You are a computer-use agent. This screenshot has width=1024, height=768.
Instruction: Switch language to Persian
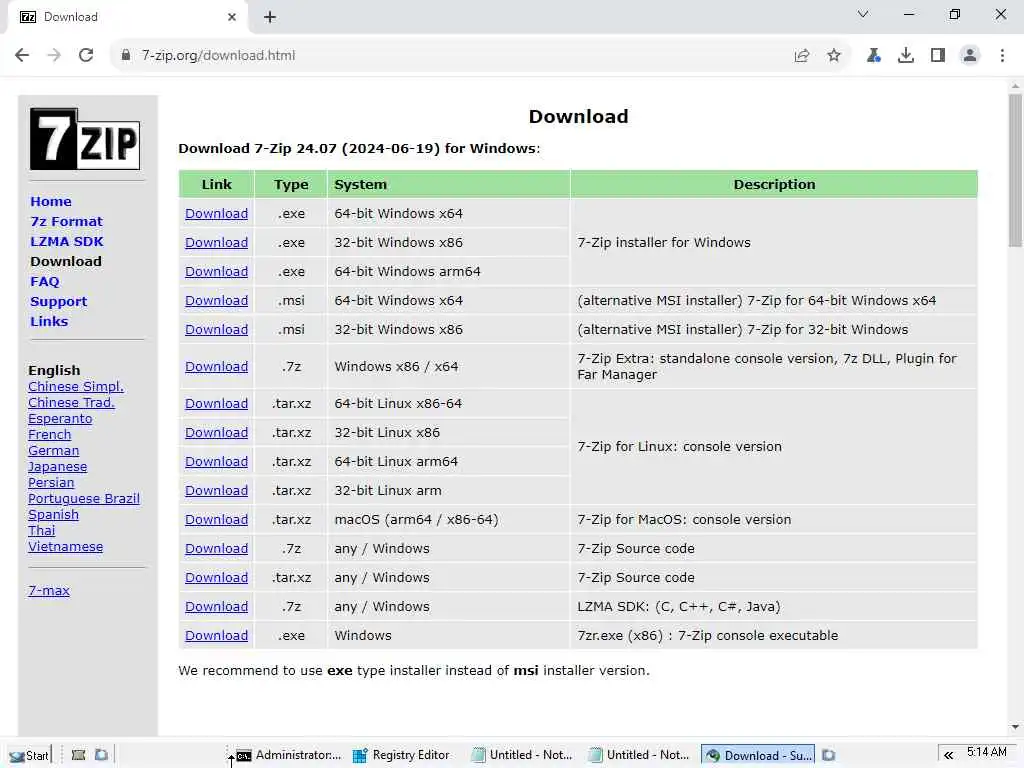point(51,483)
